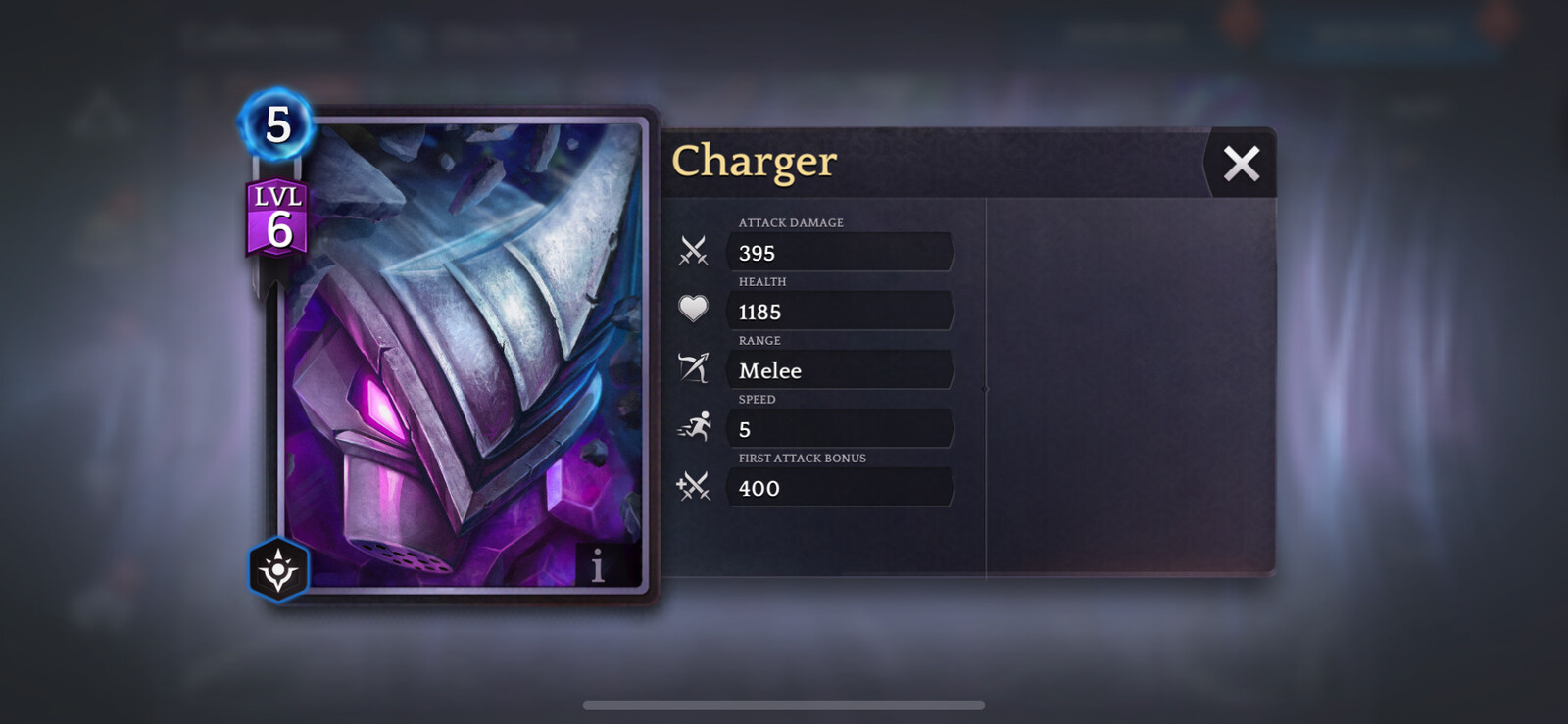Tap the bow and arrow range icon
The width and height of the screenshot is (1568, 724).
693,368
